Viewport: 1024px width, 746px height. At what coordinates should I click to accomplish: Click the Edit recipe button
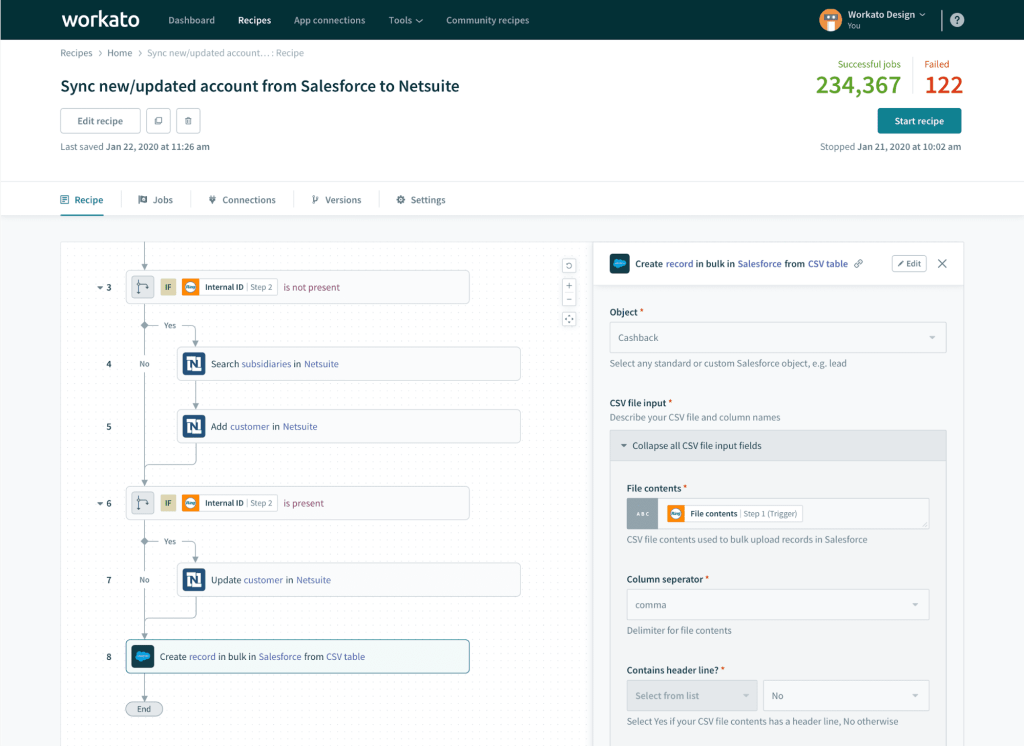point(100,121)
